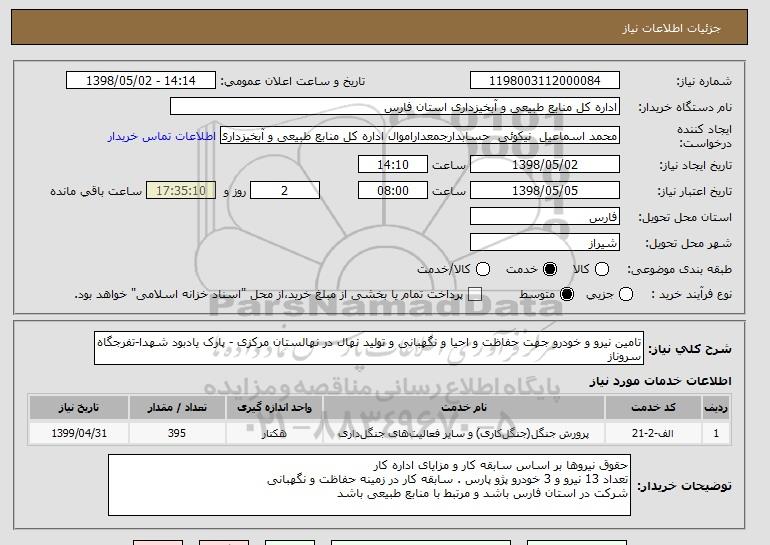Viewport: 770px width, 545px height.
Task: Click the اطلاعات خدمات مورد نیاز section heading
Action: click(x=660, y=381)
